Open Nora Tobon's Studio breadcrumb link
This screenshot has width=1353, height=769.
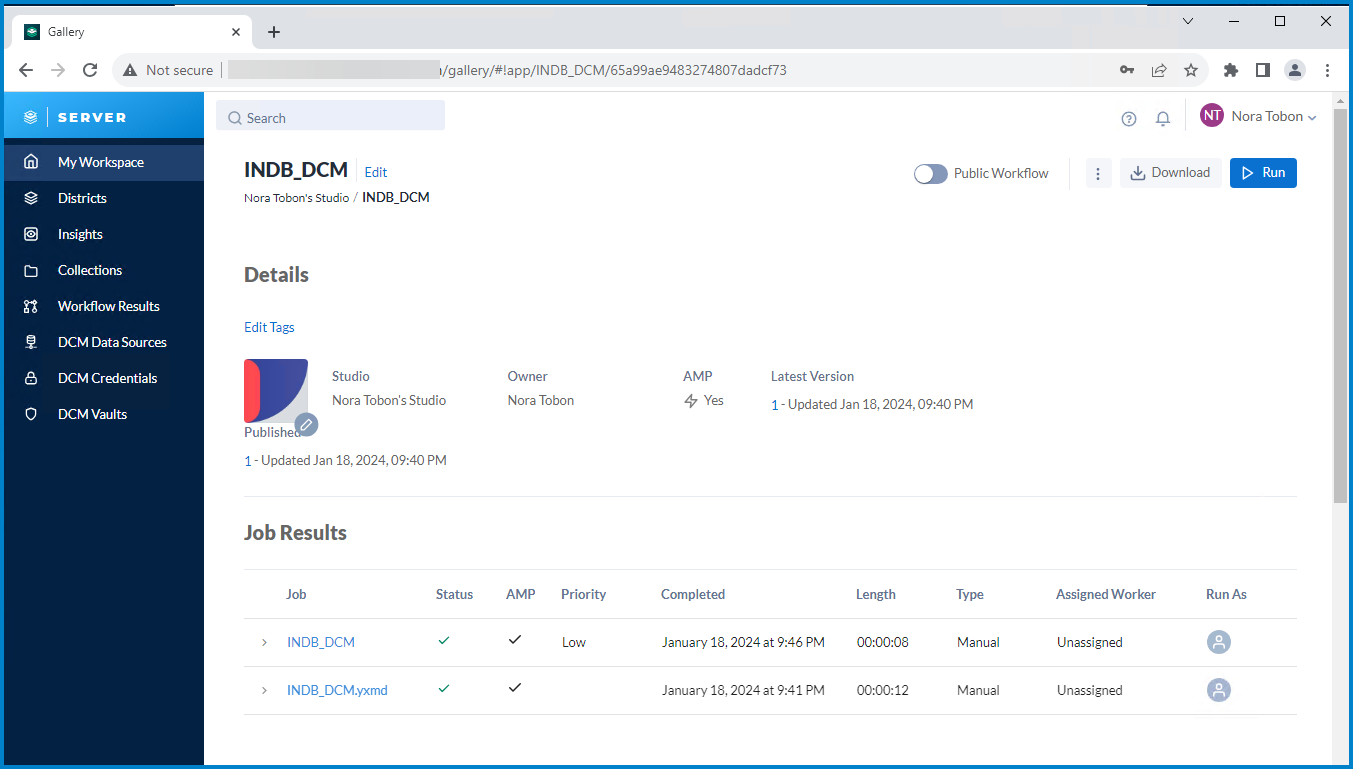point(296,198)
